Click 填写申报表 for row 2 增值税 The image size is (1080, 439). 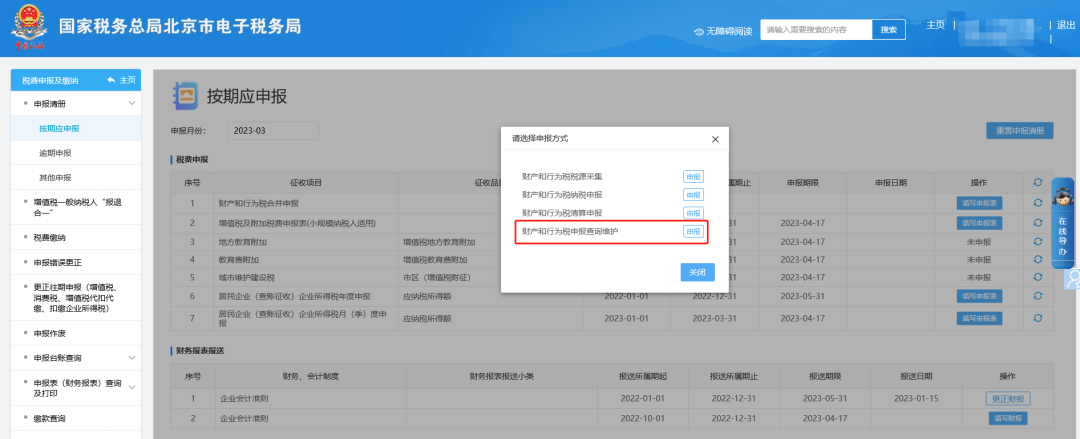click(x=978, y=223)
